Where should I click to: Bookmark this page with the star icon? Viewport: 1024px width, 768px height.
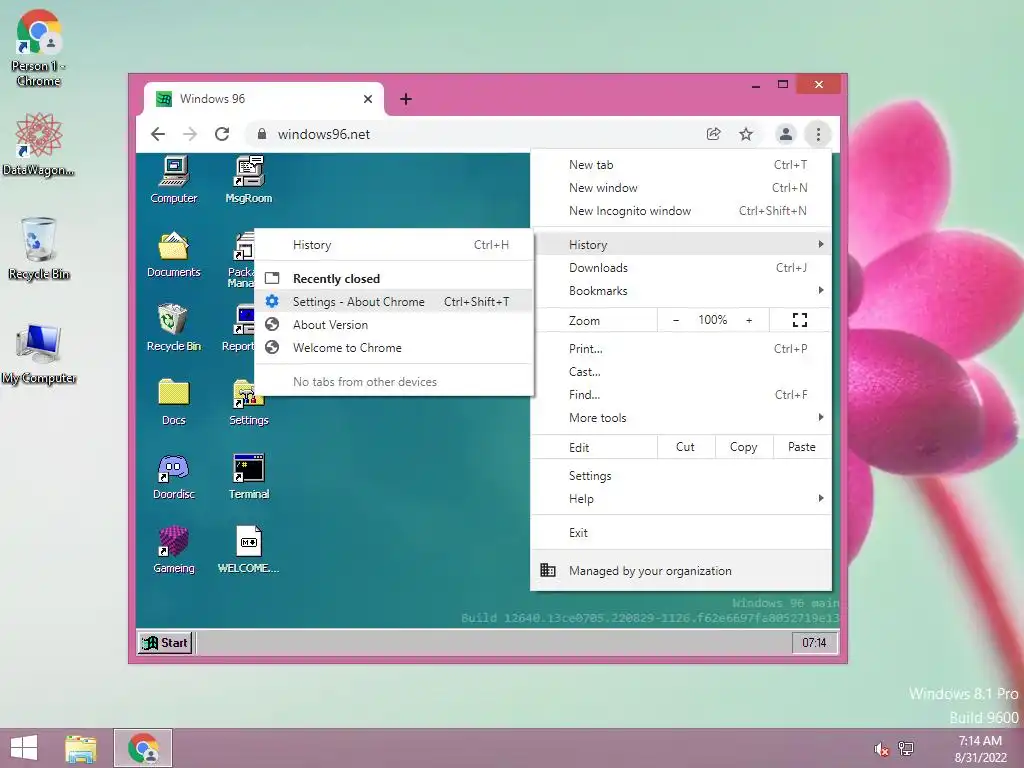[x=746, y=134]
